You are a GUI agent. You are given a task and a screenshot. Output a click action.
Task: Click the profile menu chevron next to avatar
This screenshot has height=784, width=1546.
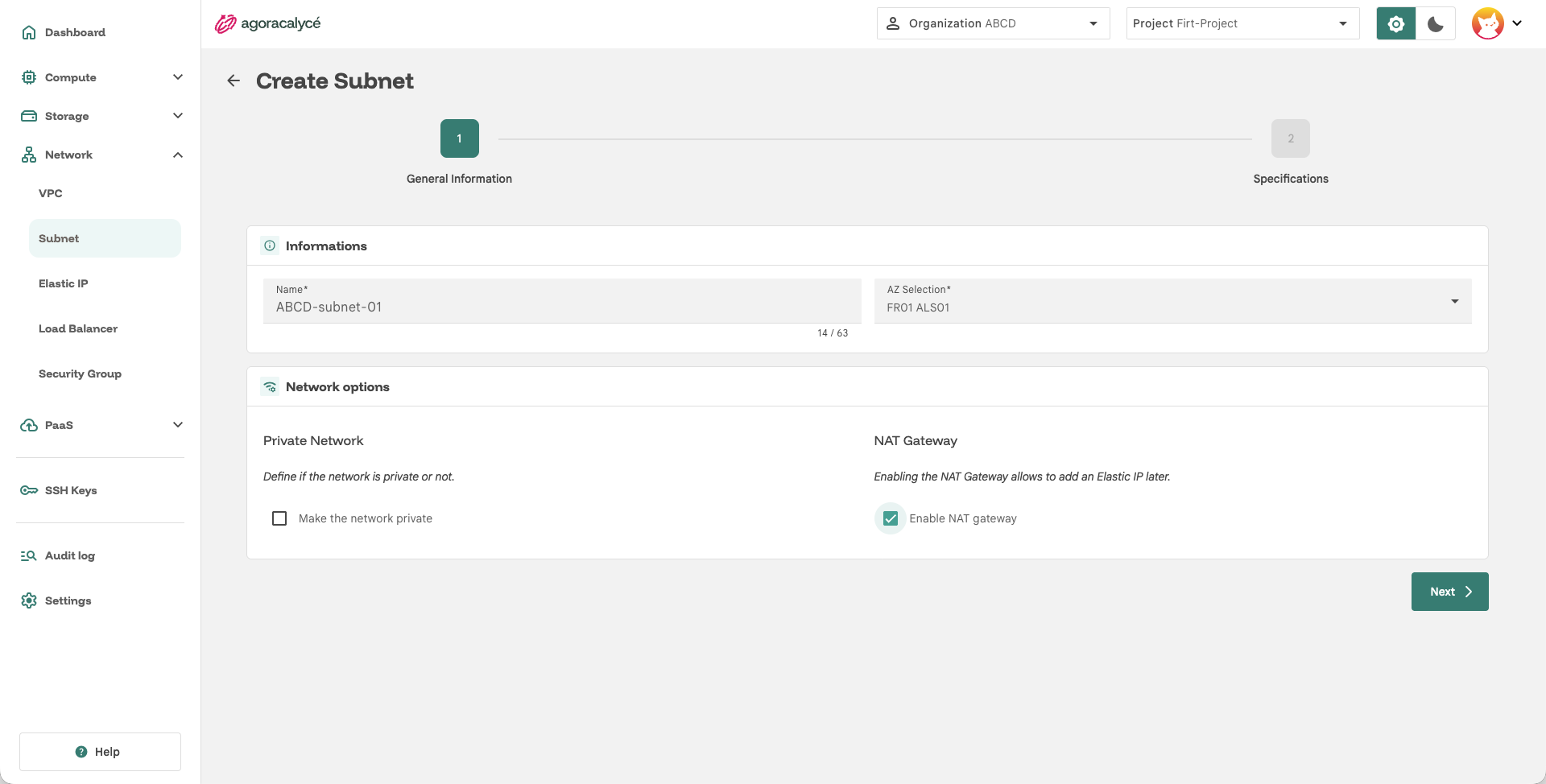[x=1517, y=23]
